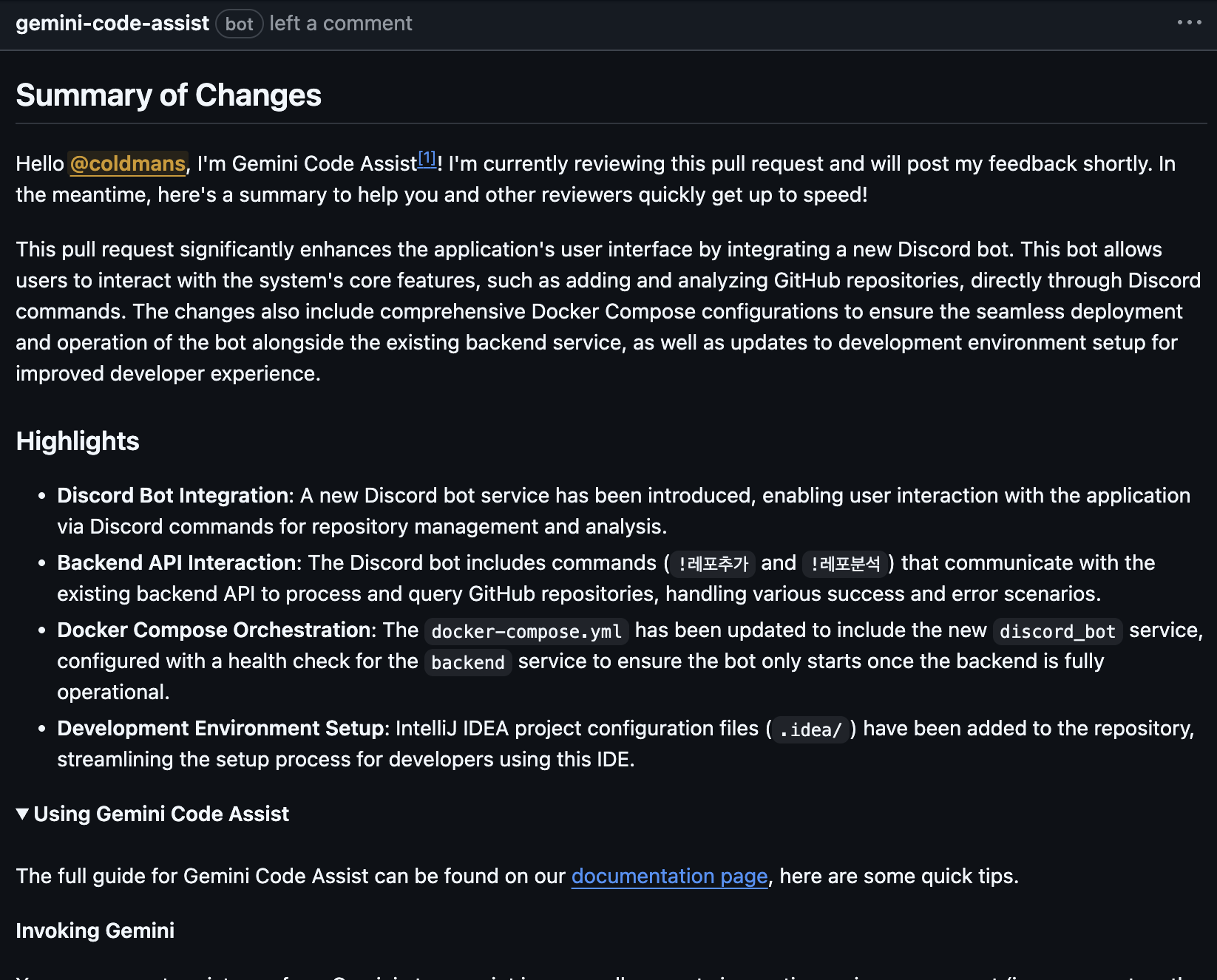Open the gemini-code-assist author profile
1217x980 pixels.
click(112, 24)
